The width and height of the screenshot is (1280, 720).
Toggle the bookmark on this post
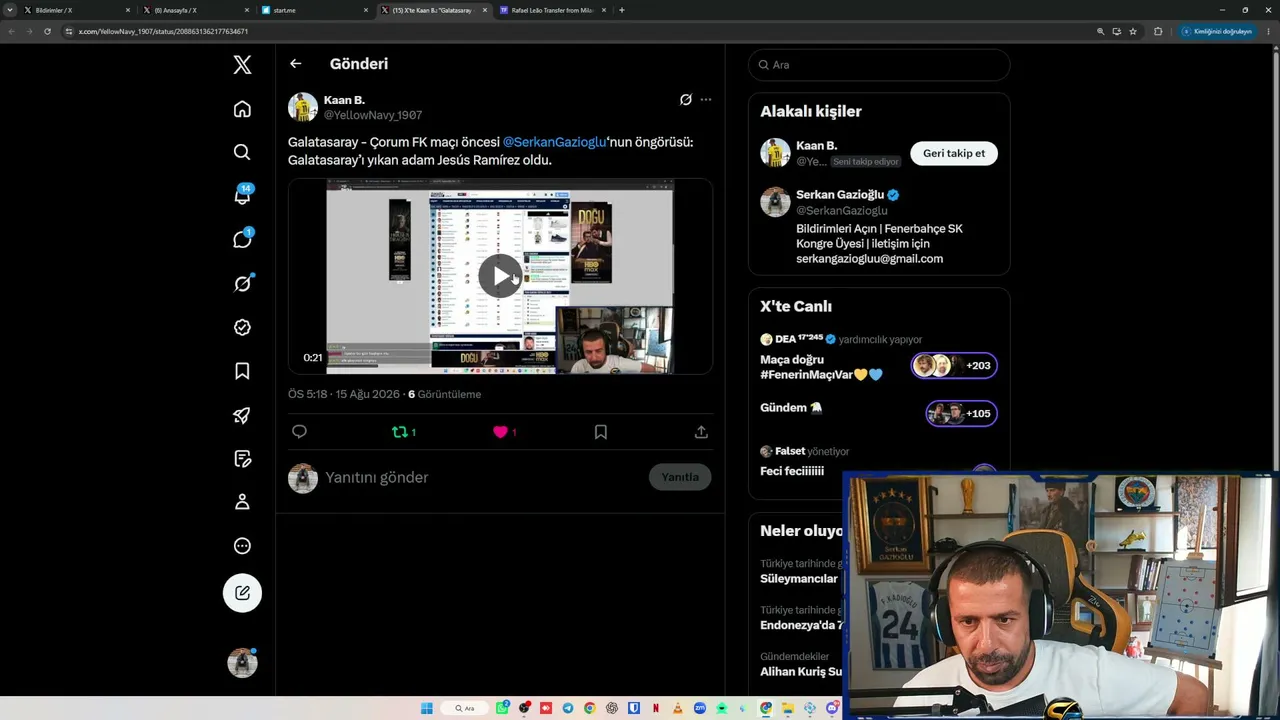tap(601, 432)
